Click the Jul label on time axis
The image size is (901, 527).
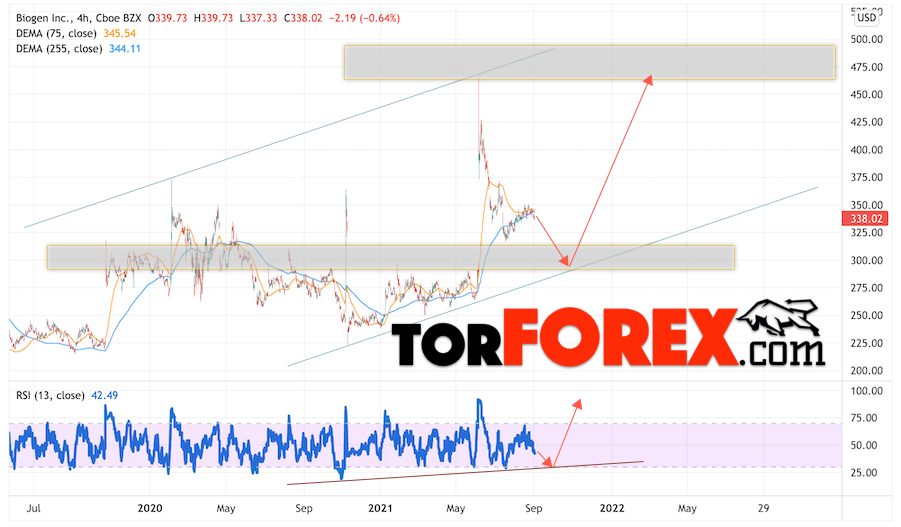pyautogui.click(x=33, y=508)
